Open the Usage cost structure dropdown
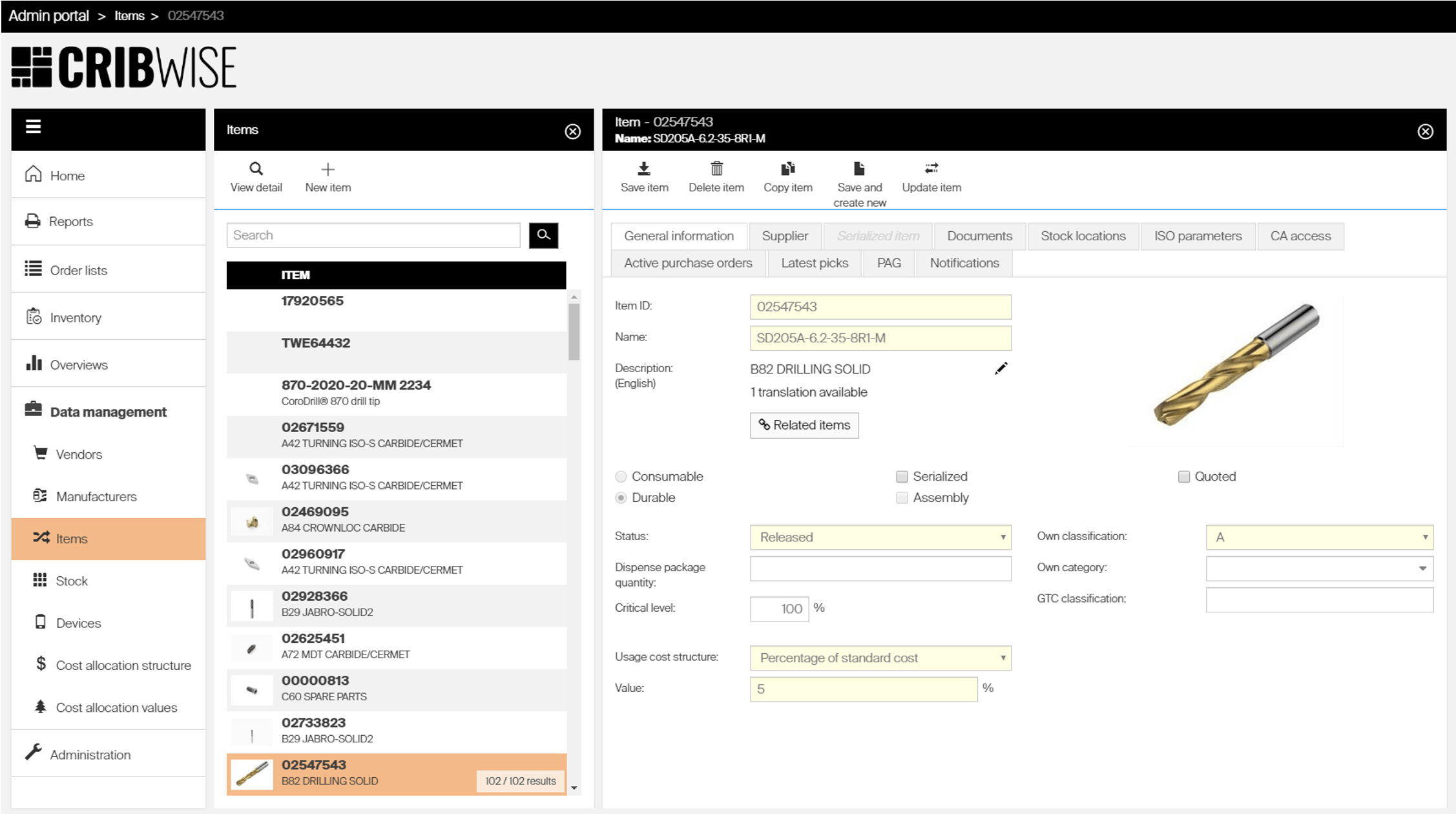 click(880, 658)
